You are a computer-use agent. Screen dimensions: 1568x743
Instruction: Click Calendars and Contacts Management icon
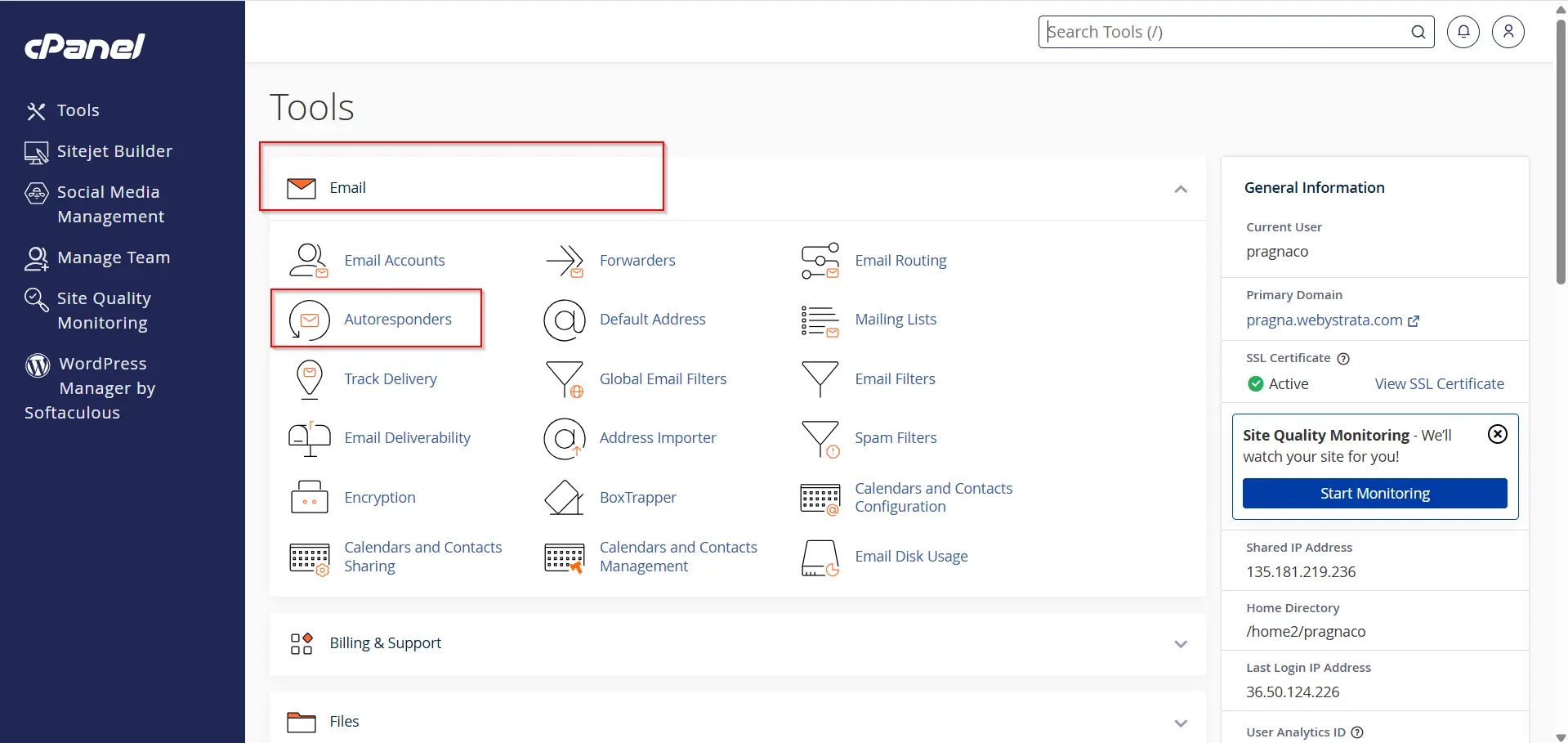[565, 558]
